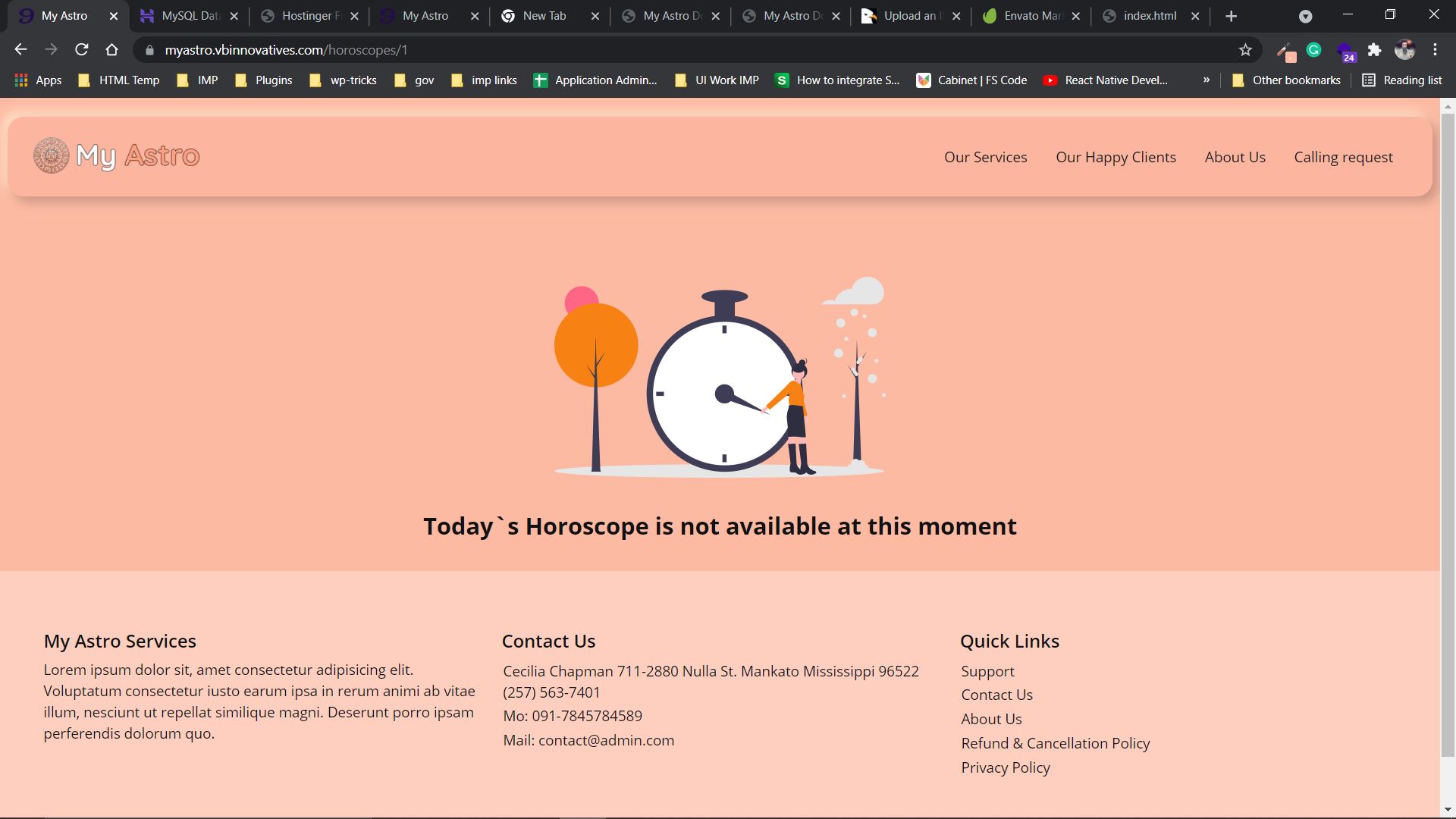Click the address bar URL field
Viewport: 1456px width, 819px height.
coord(682,50)
